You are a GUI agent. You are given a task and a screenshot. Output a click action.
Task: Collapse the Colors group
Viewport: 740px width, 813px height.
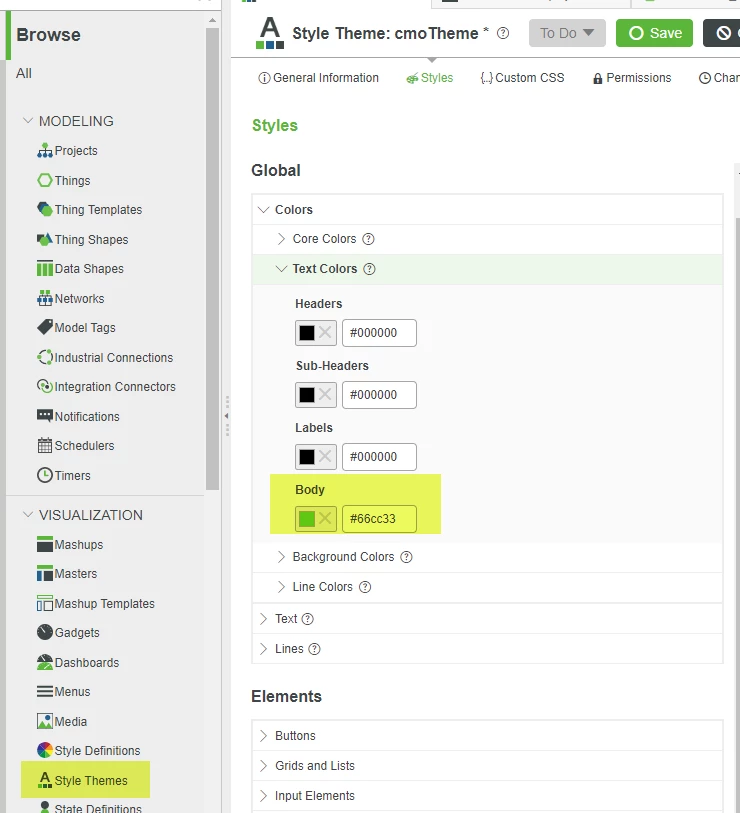click(263, 209)
